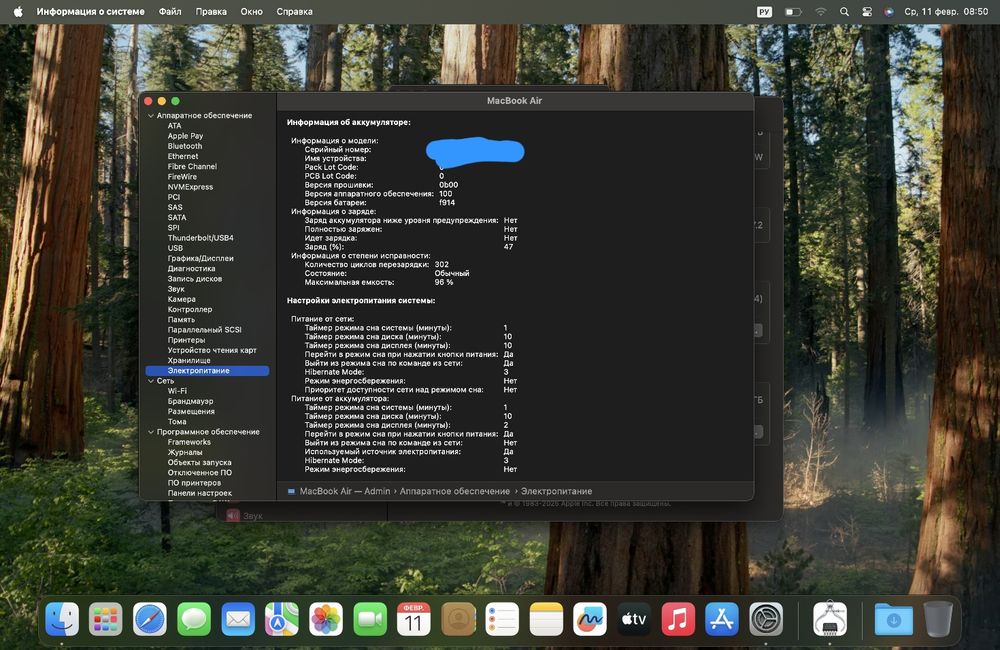The height and width of the screenshot is (650, 1000).
Task: Select Wi-Fi under Сеть
Action: [x=177, y=391]
